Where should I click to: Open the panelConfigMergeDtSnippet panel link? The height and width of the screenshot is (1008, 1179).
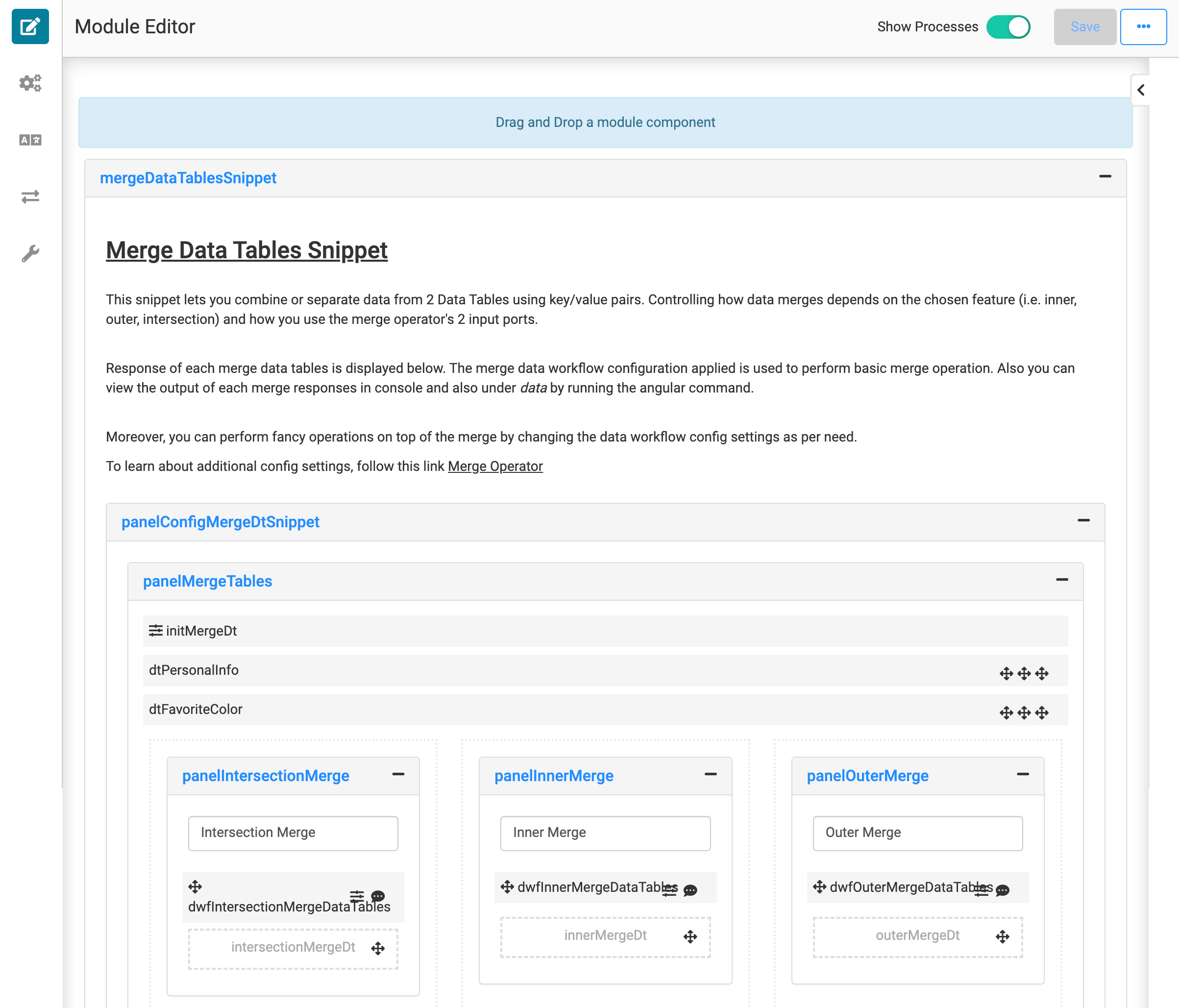point(220,522)
